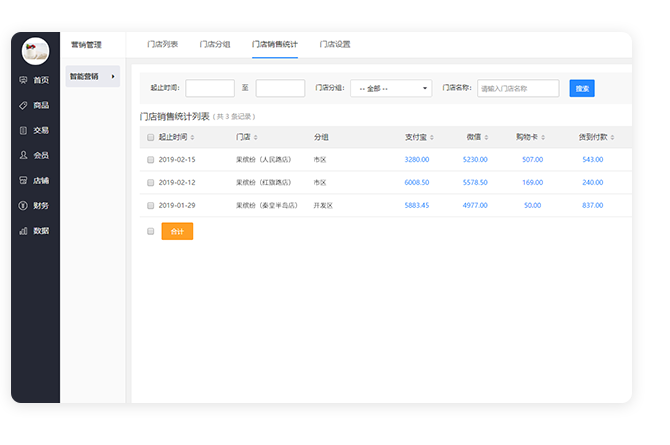This screenshot has height=445, width=670.
Task: Select 营销管理 heading
Action: click(x=86, y=45)
